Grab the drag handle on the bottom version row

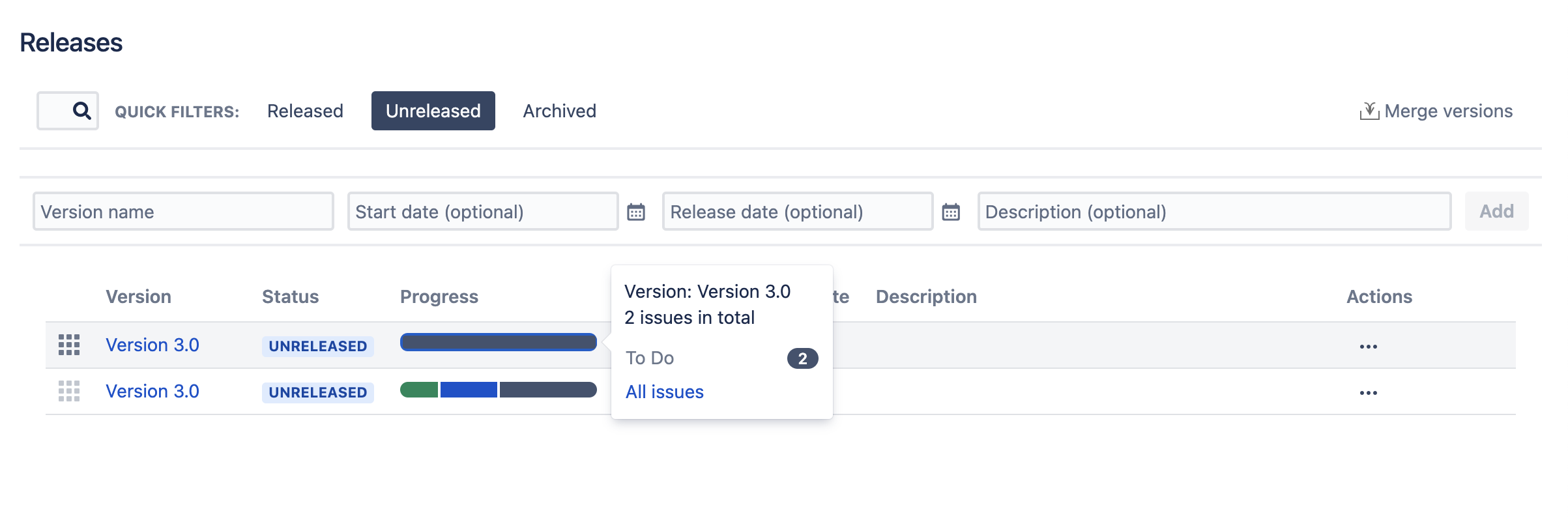pos(69,391)
